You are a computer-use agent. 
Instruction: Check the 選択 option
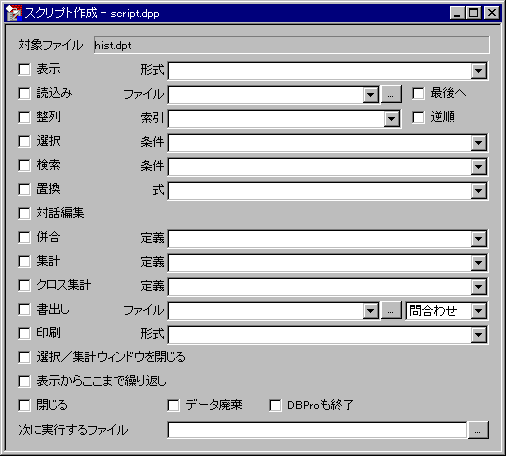(24, 142)
